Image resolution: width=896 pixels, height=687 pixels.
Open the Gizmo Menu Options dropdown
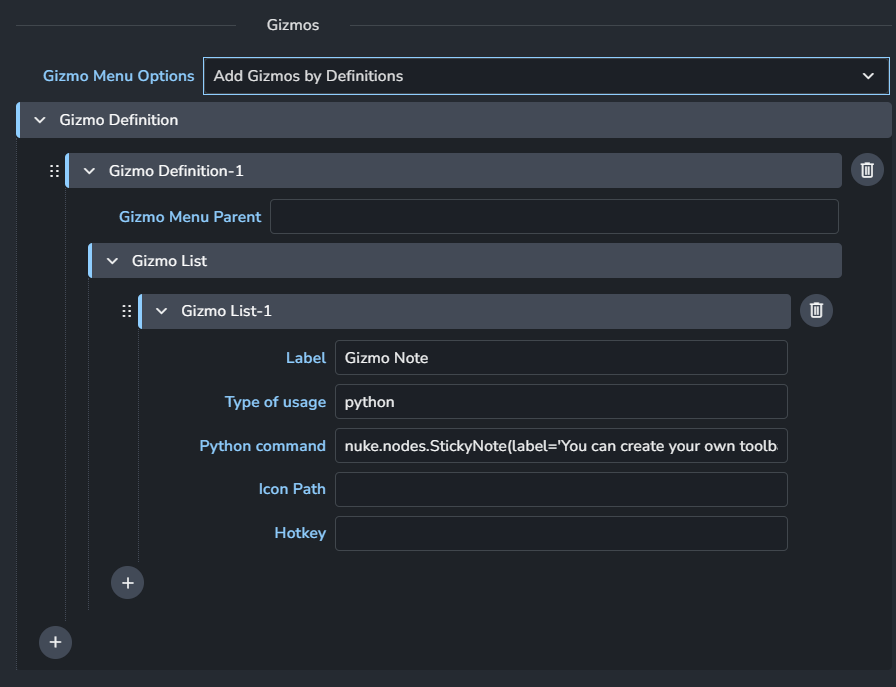click(x=545, y=76)
